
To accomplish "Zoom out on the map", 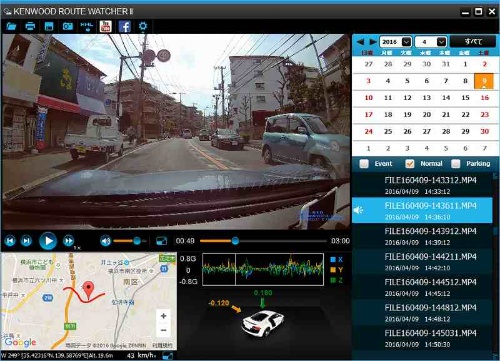I will (163, 330).
